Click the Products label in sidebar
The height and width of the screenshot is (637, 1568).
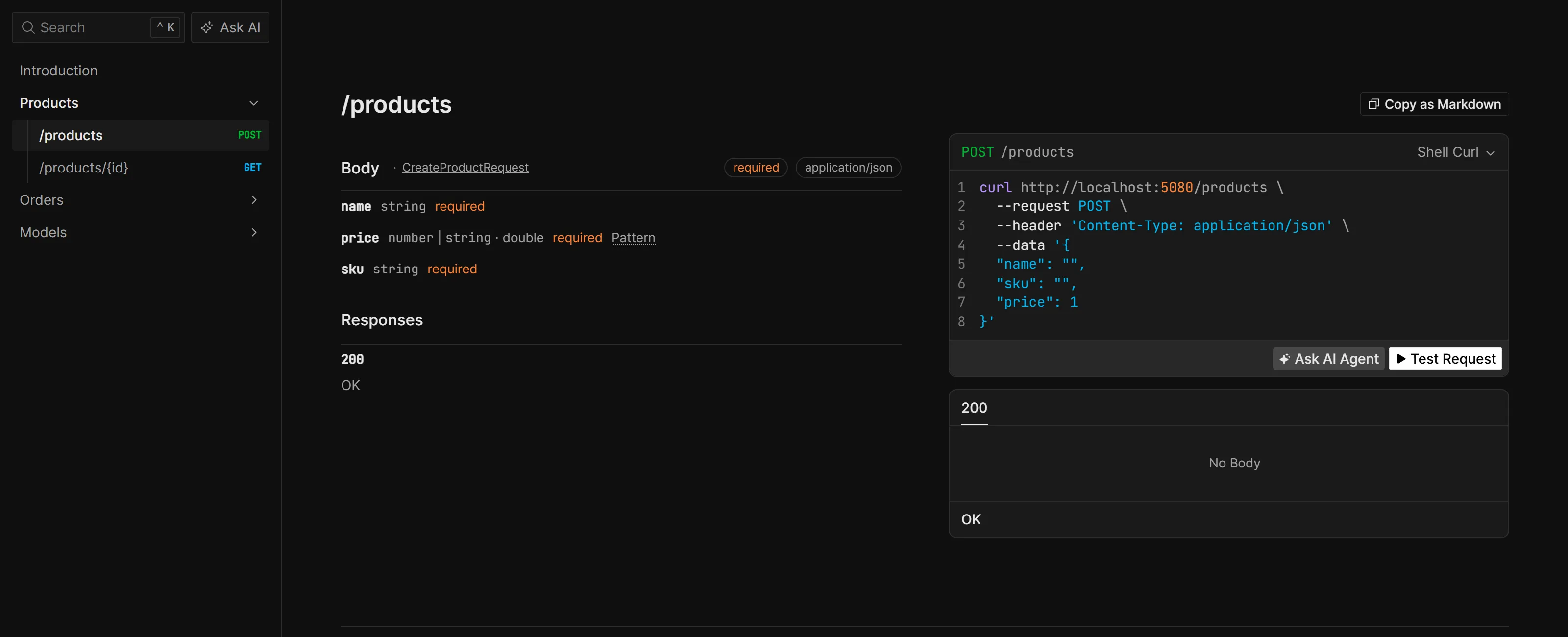(49, 103)
